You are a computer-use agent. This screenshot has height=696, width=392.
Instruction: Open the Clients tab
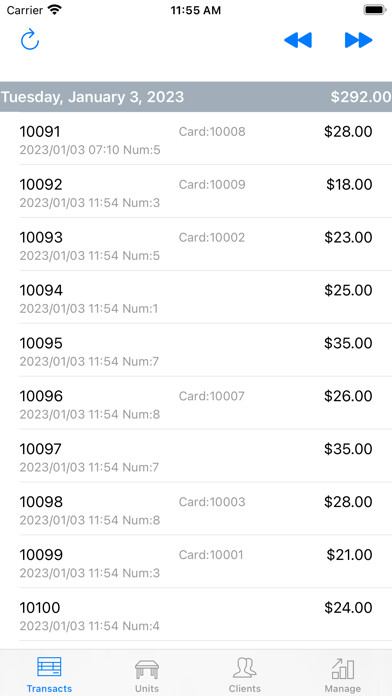pos(245,674)
